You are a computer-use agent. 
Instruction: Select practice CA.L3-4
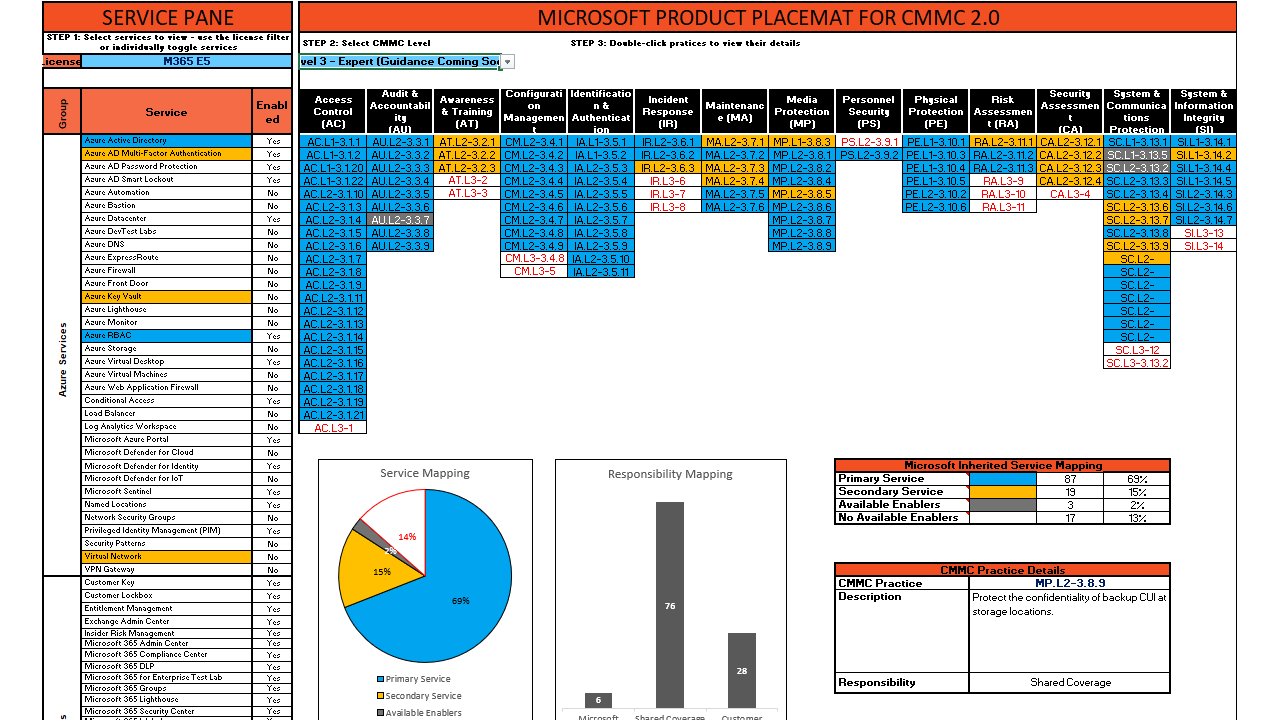(x=1070, y=194)
